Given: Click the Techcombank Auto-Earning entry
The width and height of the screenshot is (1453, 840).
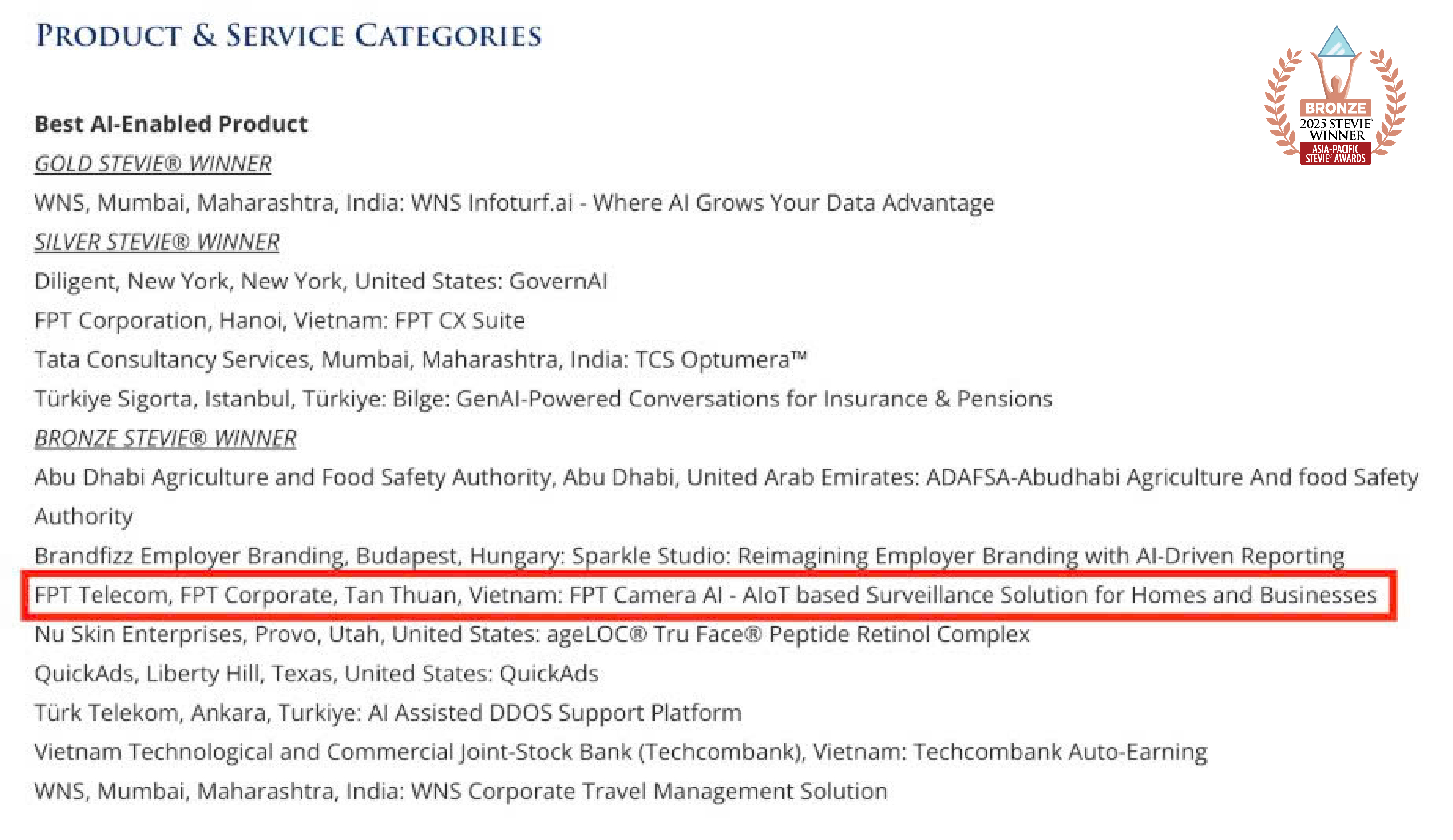Looking at the screenshot, I should click(621, 752).
